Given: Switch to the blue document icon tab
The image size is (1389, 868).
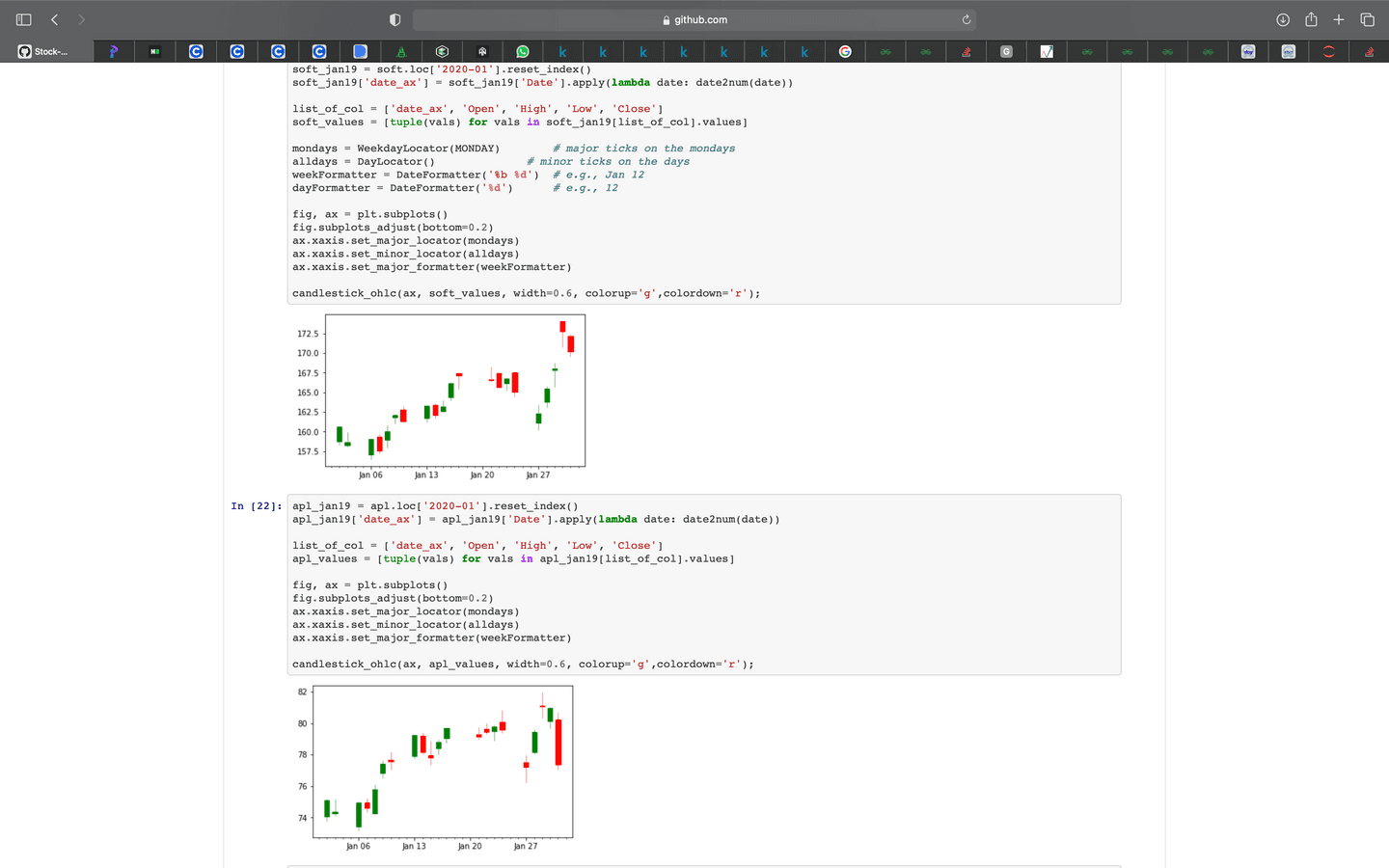Looking at the screenshot, I should pyautogui.click(x=360, y=51).
